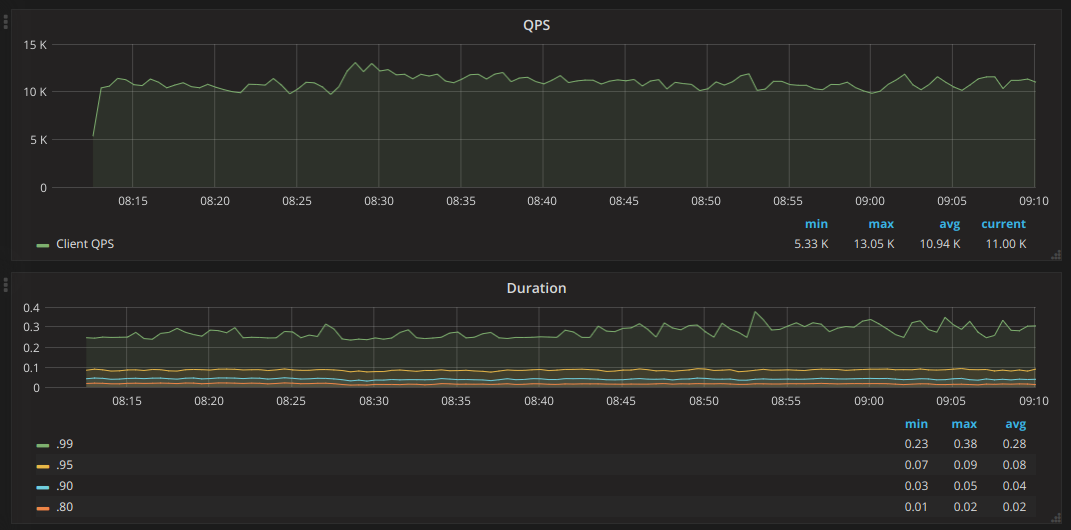The image size is (1071, 530).
Task: Select the 11.00 K current value of Client QPS
Action: tap(1005, 244)
